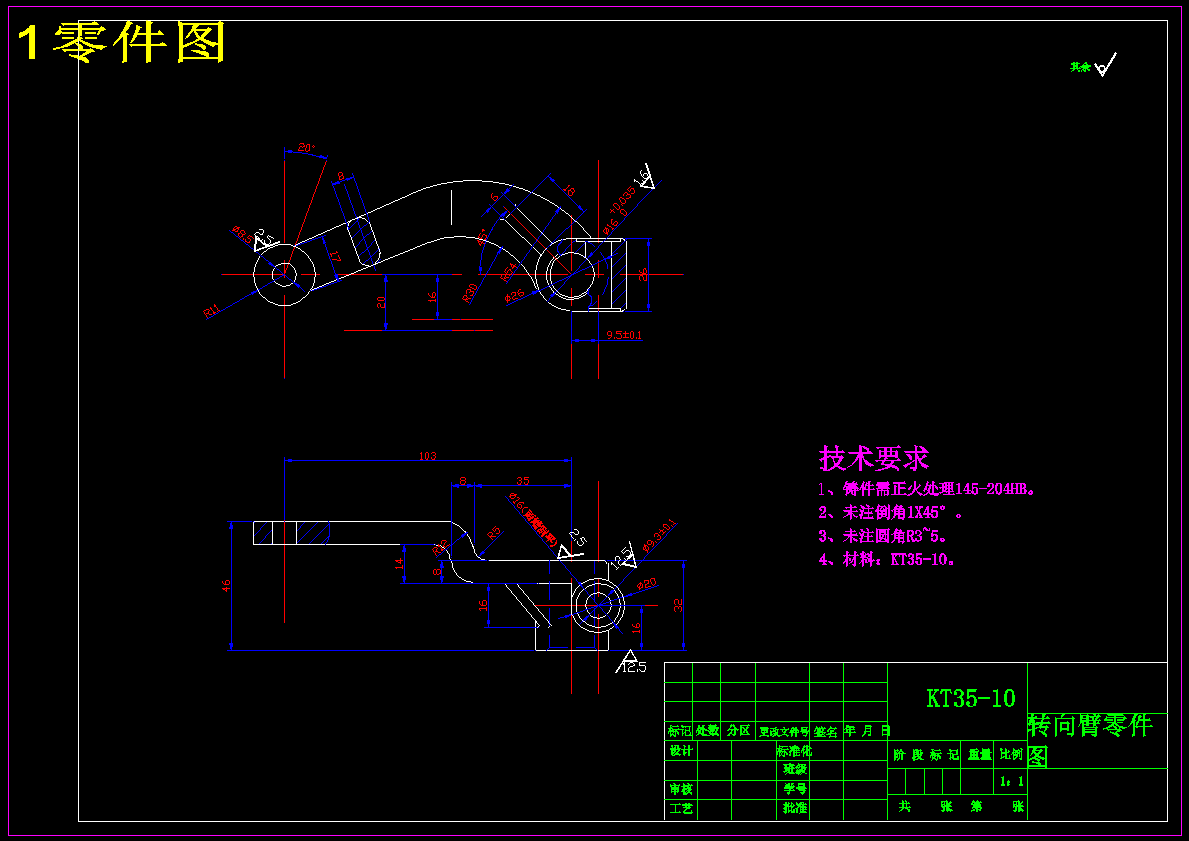Select the '12.5' roughness symbol below bottom view
This screenshot has width=1189, height=841.
tap(630, 662)
